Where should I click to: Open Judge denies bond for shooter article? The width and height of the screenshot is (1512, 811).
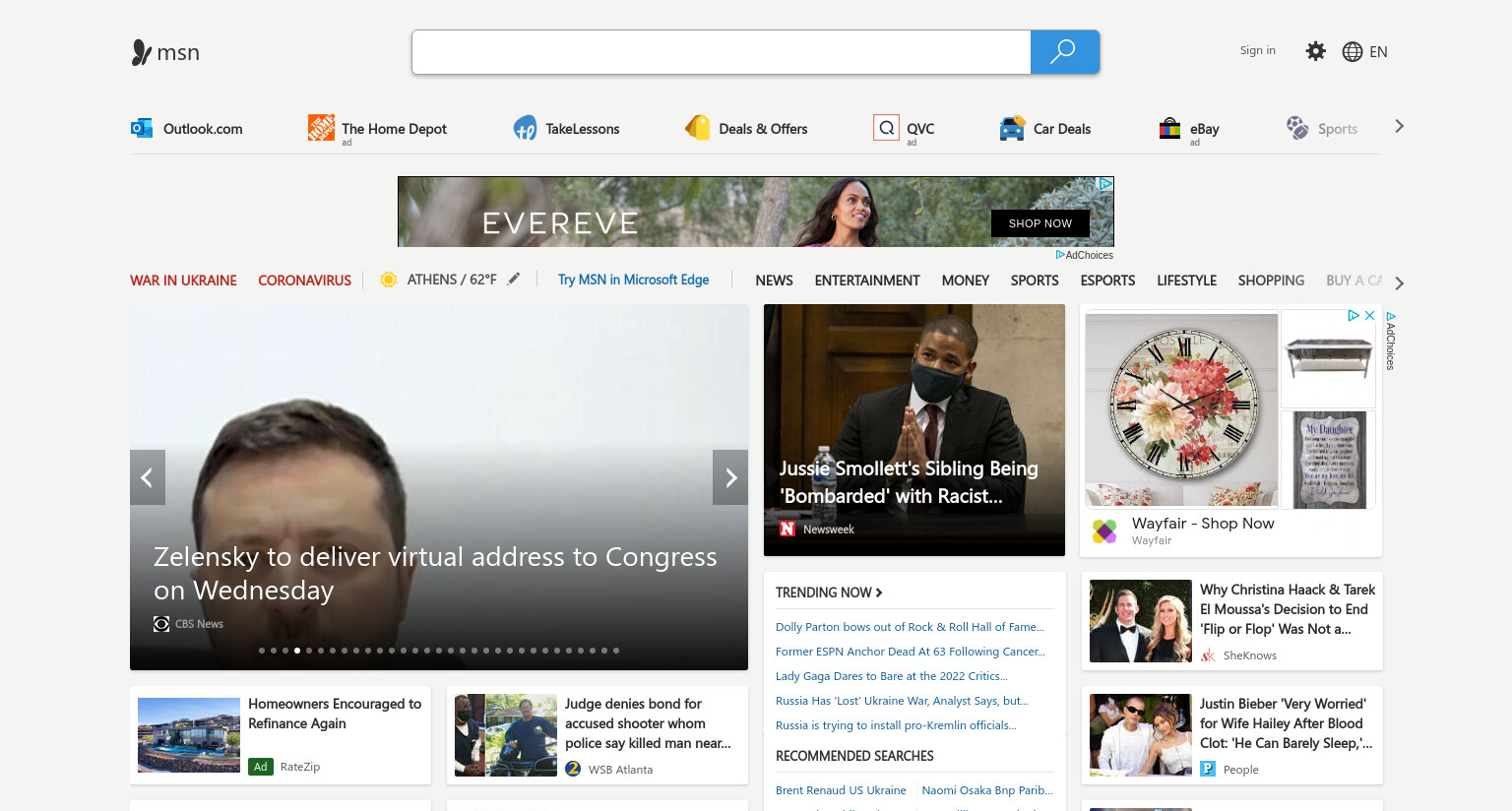(x=648, y=723)
